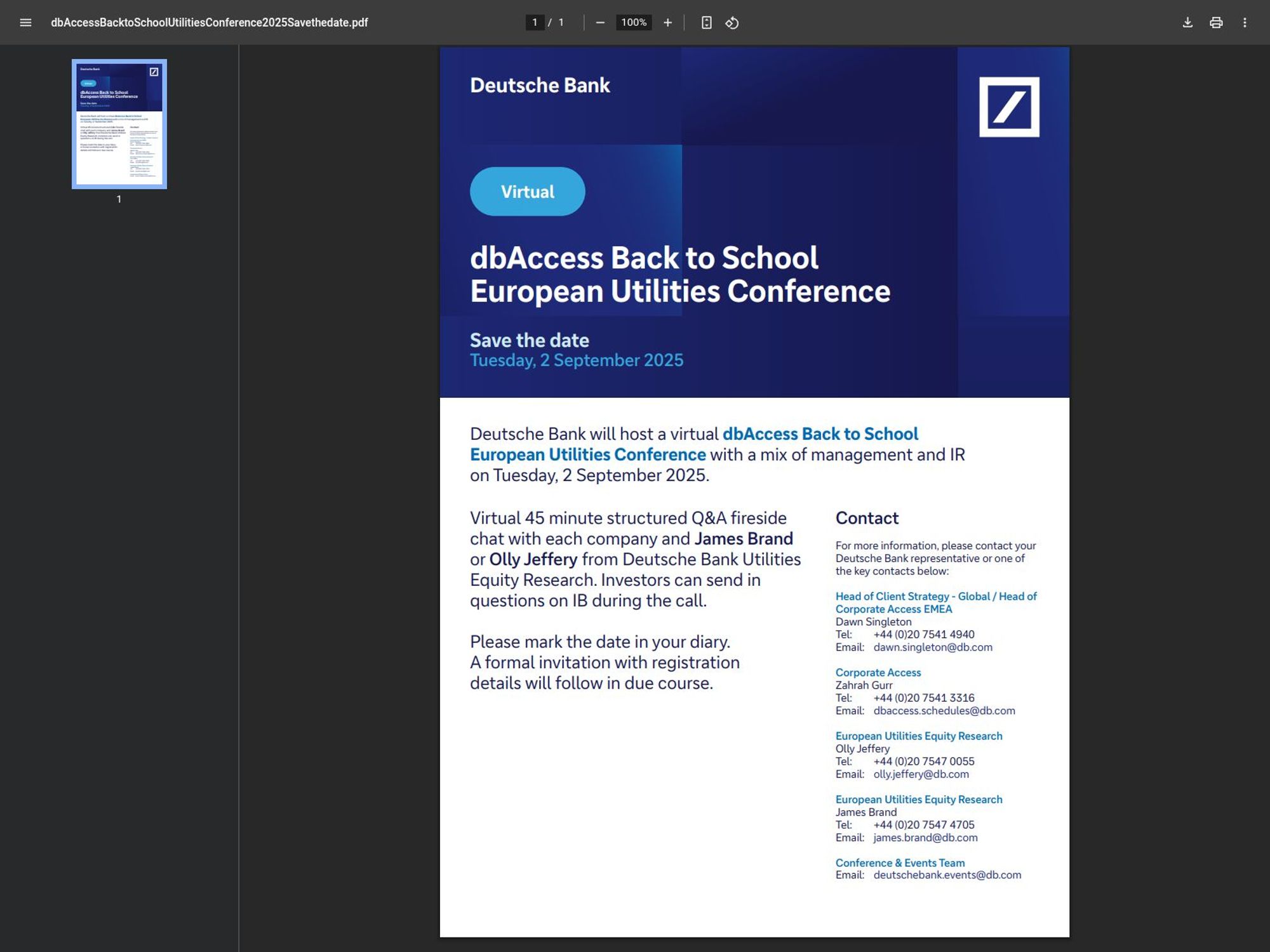Click the 100% zoom level field
This screenshot has width=1270, height=952.
[634, 23]
